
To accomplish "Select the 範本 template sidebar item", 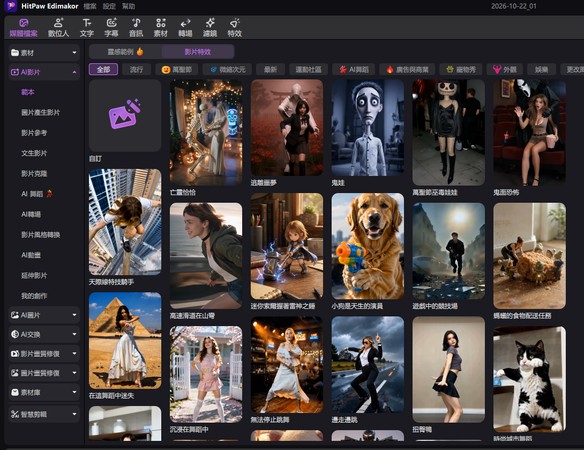I will point(28,92).
